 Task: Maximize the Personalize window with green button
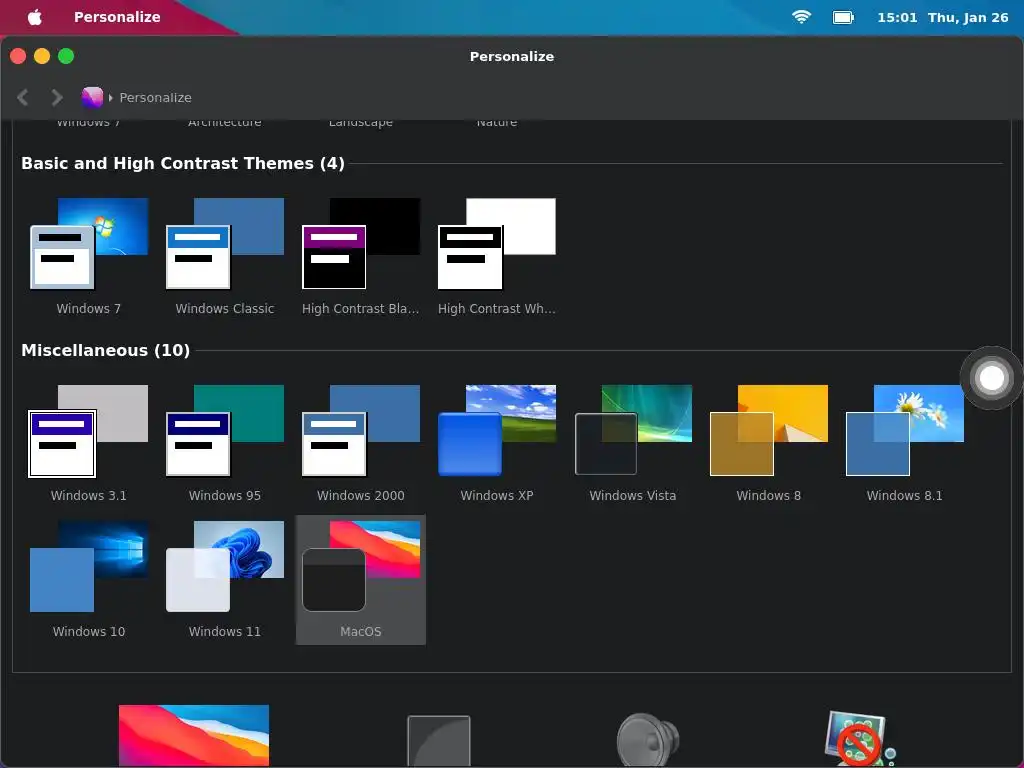pyautogui.click(x=66, y=56)
